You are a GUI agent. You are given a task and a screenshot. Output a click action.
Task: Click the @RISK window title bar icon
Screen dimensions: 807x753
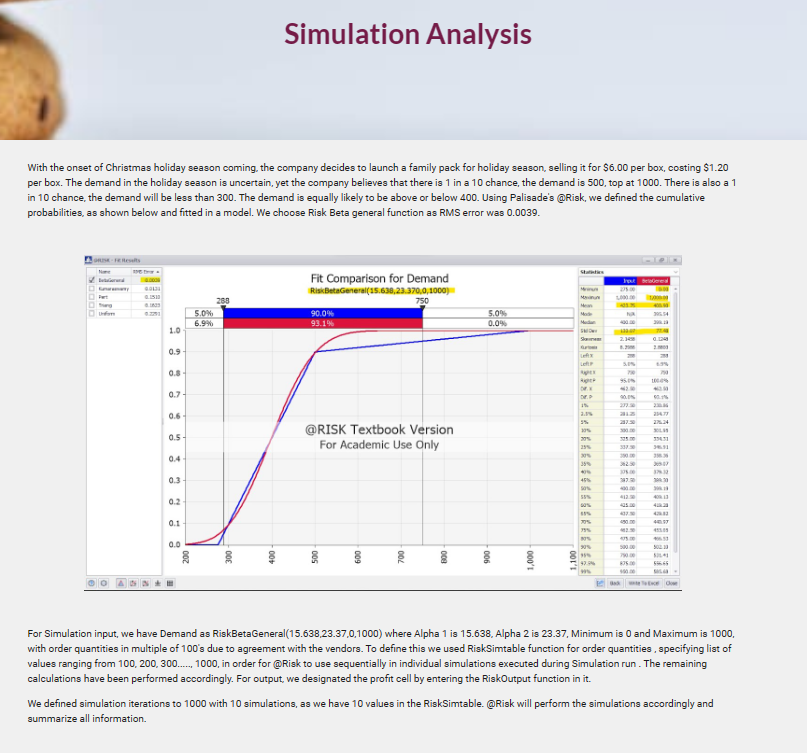89,260
